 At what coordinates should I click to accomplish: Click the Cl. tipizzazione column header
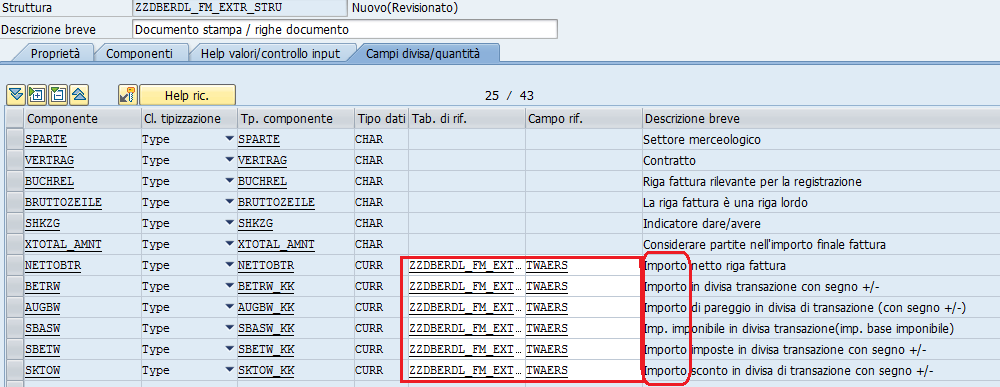(188, 119)
